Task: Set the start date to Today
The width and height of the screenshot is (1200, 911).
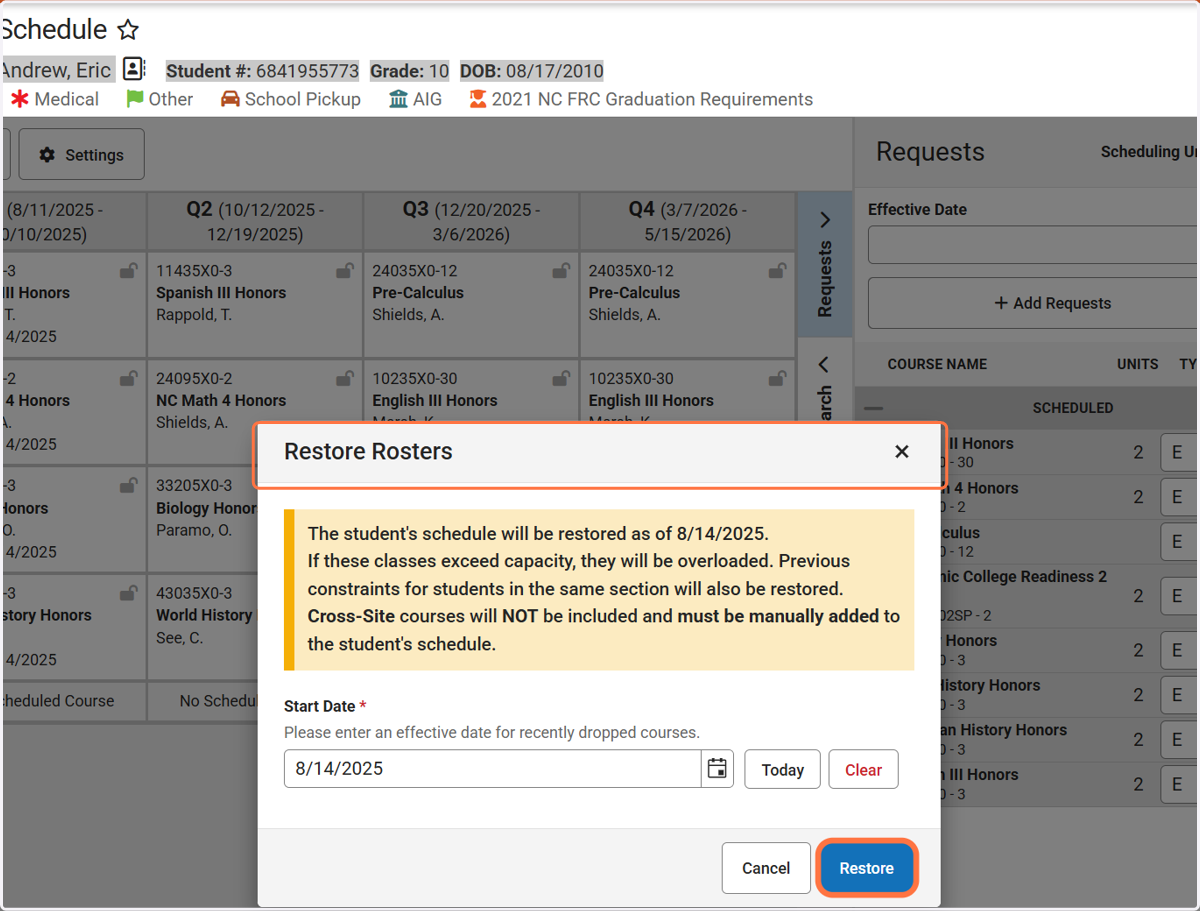Action: pos(782,769)
